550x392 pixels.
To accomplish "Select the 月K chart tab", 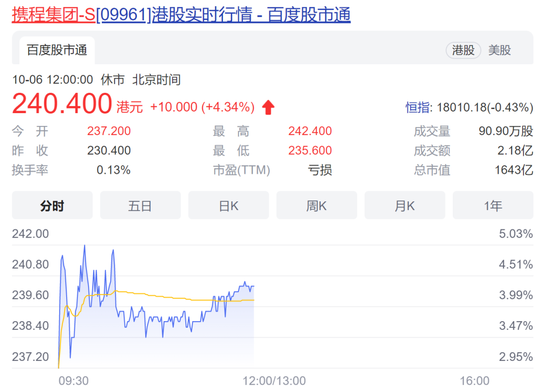I will point(405,205).
